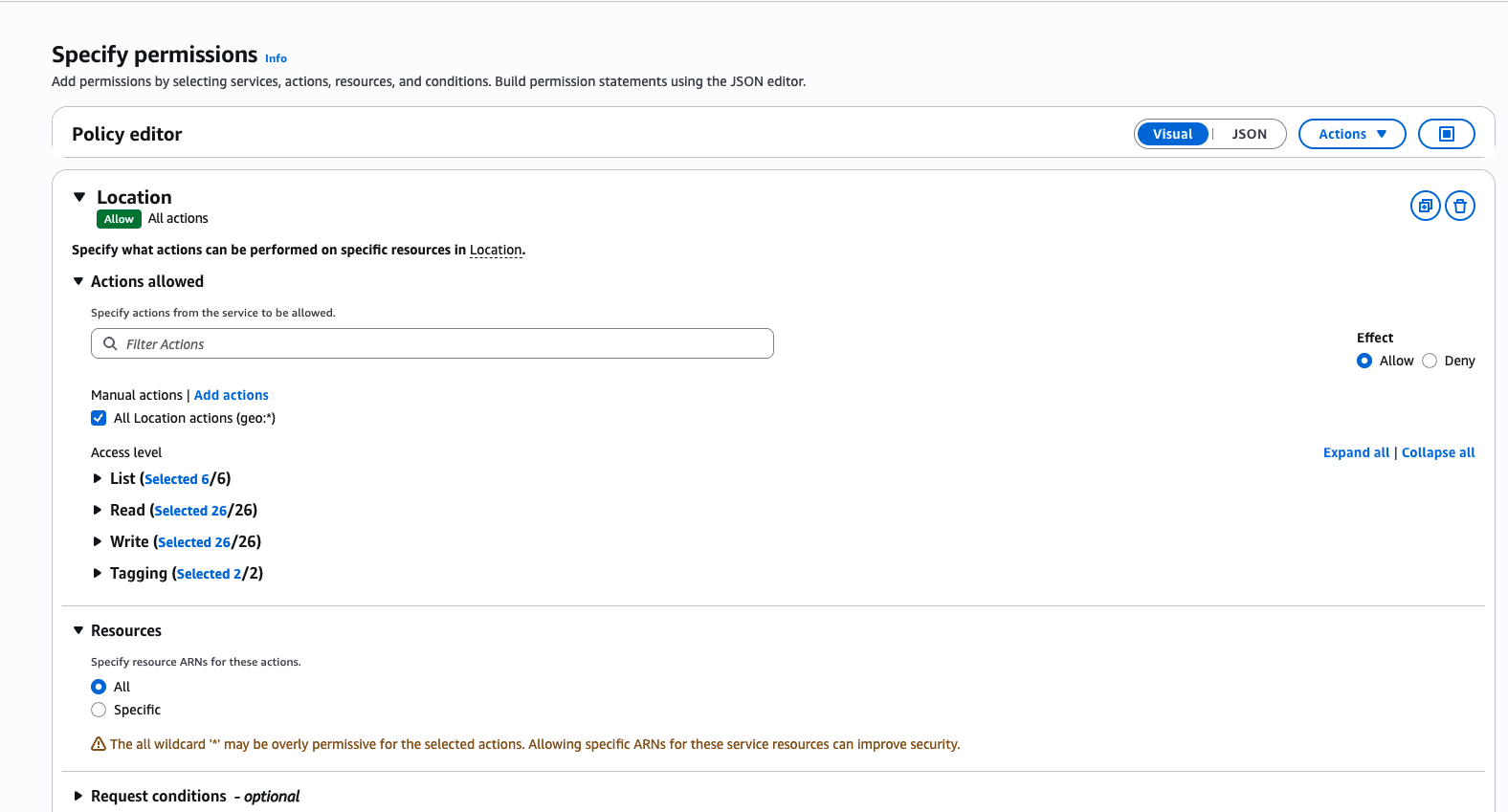Click the Add actions link
Image resolution: width=1508 pixels, height=812 pixels.
231,395
